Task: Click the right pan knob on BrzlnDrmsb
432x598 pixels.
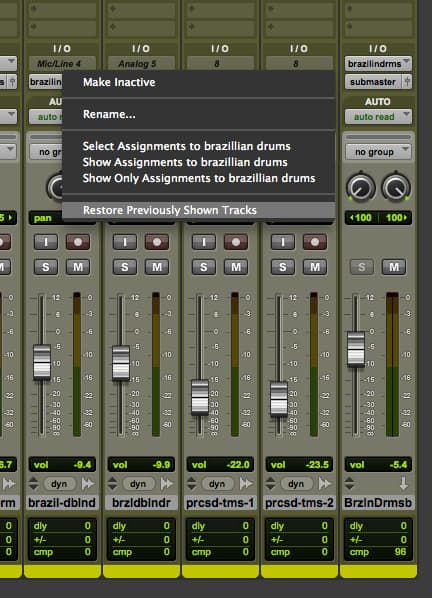Action: (x=396, y=187)
